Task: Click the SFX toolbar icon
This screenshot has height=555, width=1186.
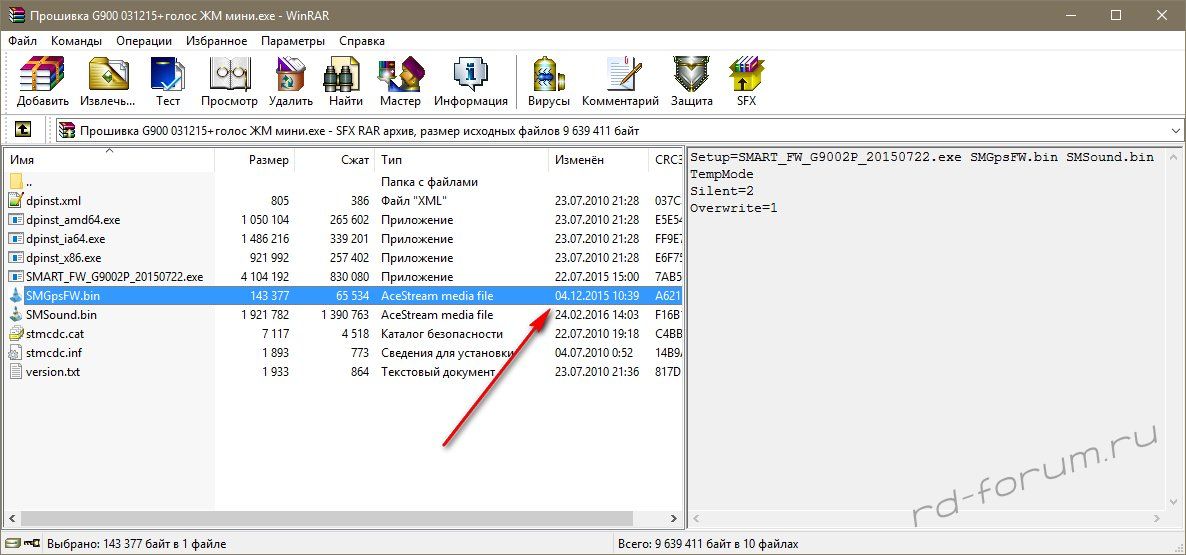Action: [747, 82]
